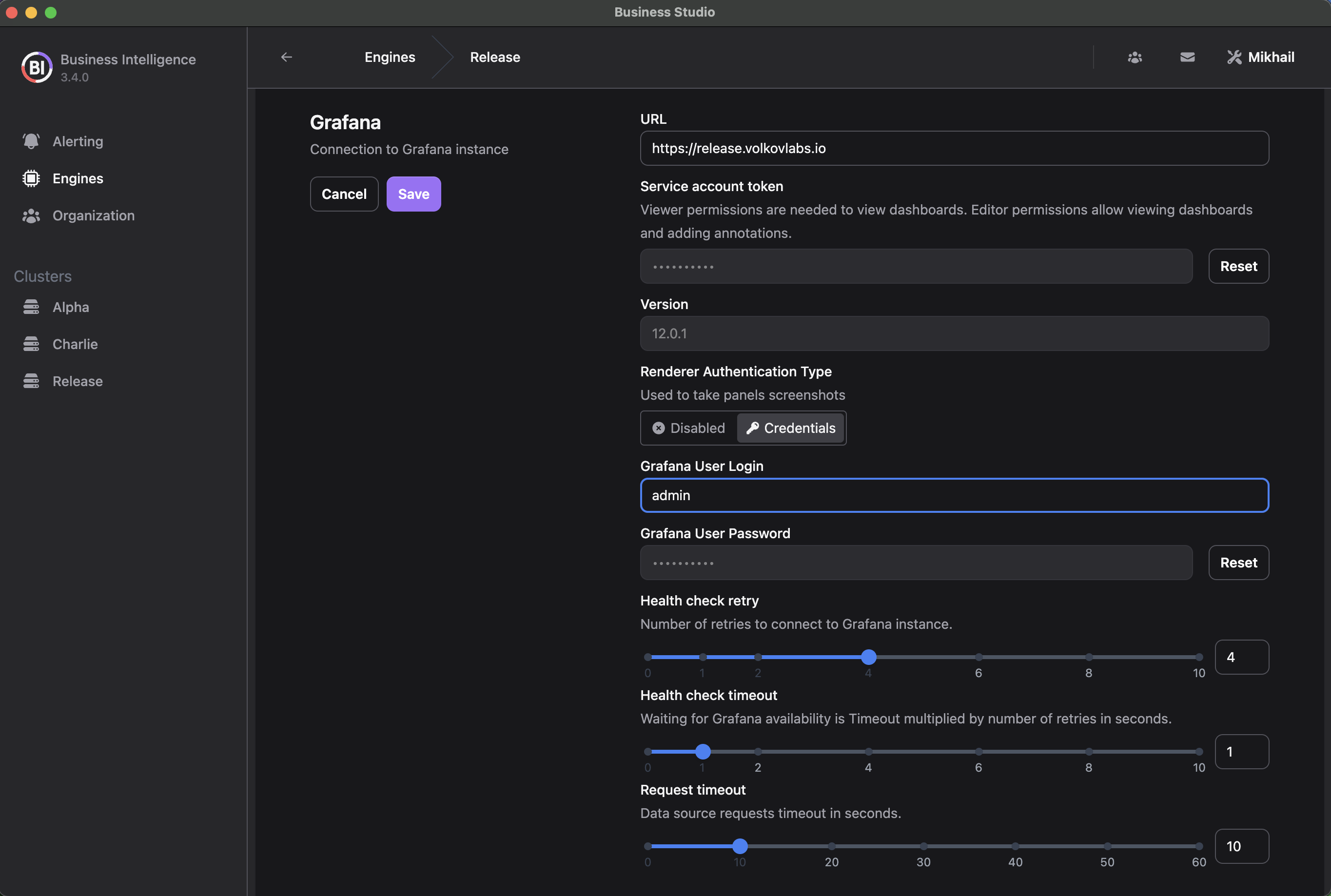This screenshot has height=896, width=1331.
Task: Open the Release cluster in sidebar
Action: click(78, 381)
